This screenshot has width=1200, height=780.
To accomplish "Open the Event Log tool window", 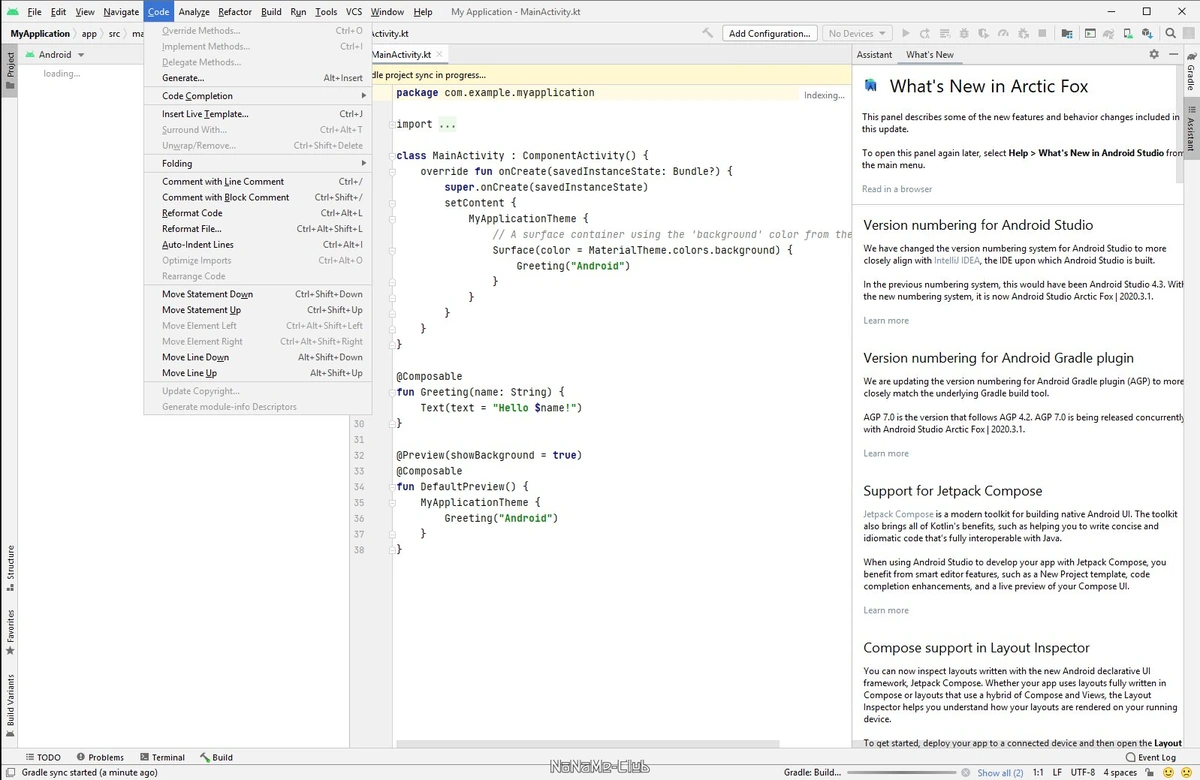I will pyautogui.click(x=1150, y=757).
